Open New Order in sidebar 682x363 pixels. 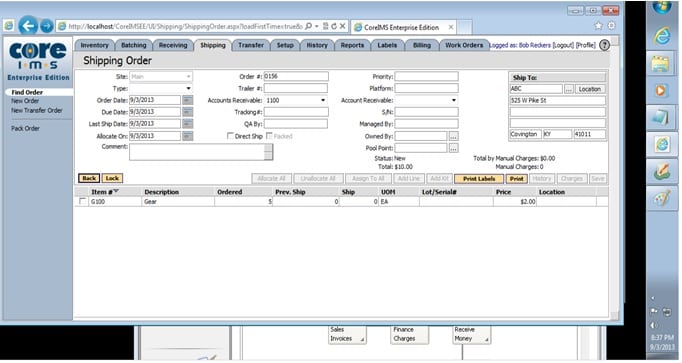(25, 101)
